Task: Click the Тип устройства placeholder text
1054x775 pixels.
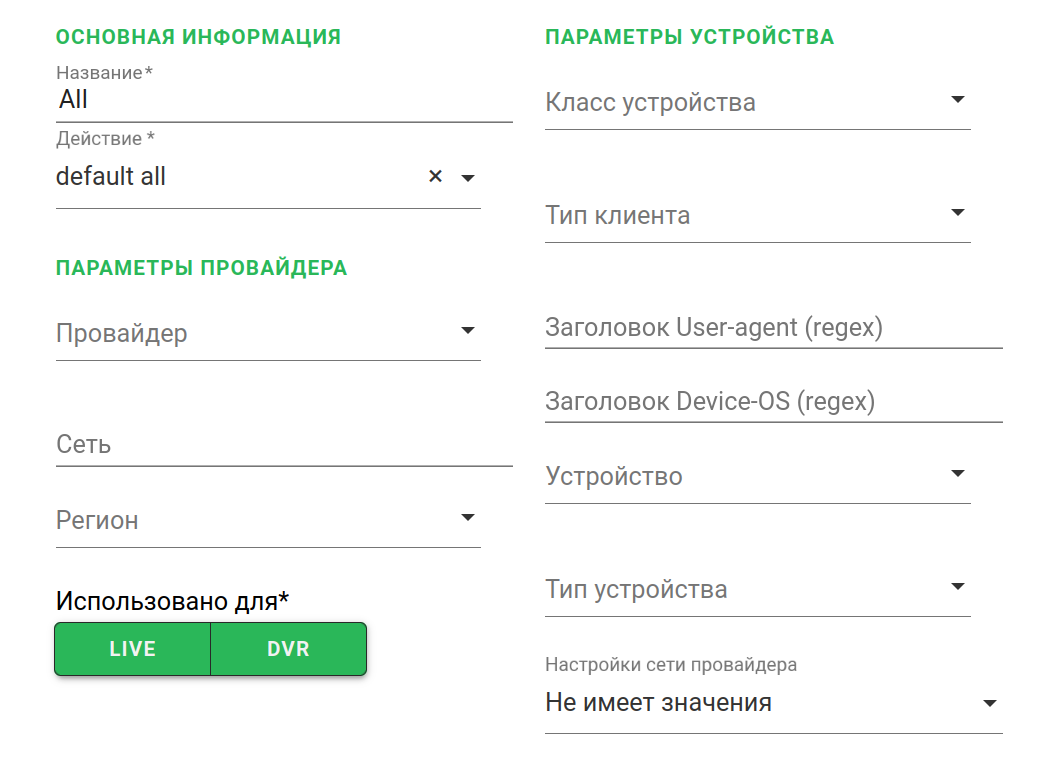Action: coord(636,590)
